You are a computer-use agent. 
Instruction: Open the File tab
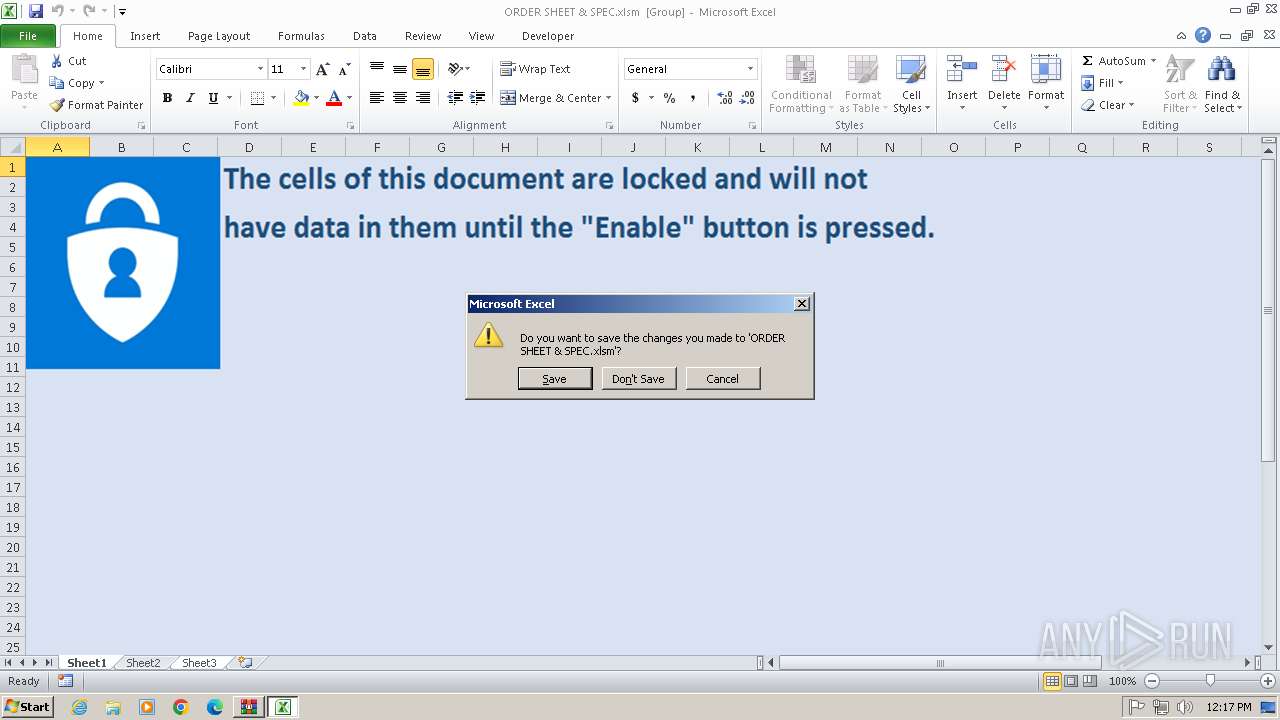(x=28, y=36)
